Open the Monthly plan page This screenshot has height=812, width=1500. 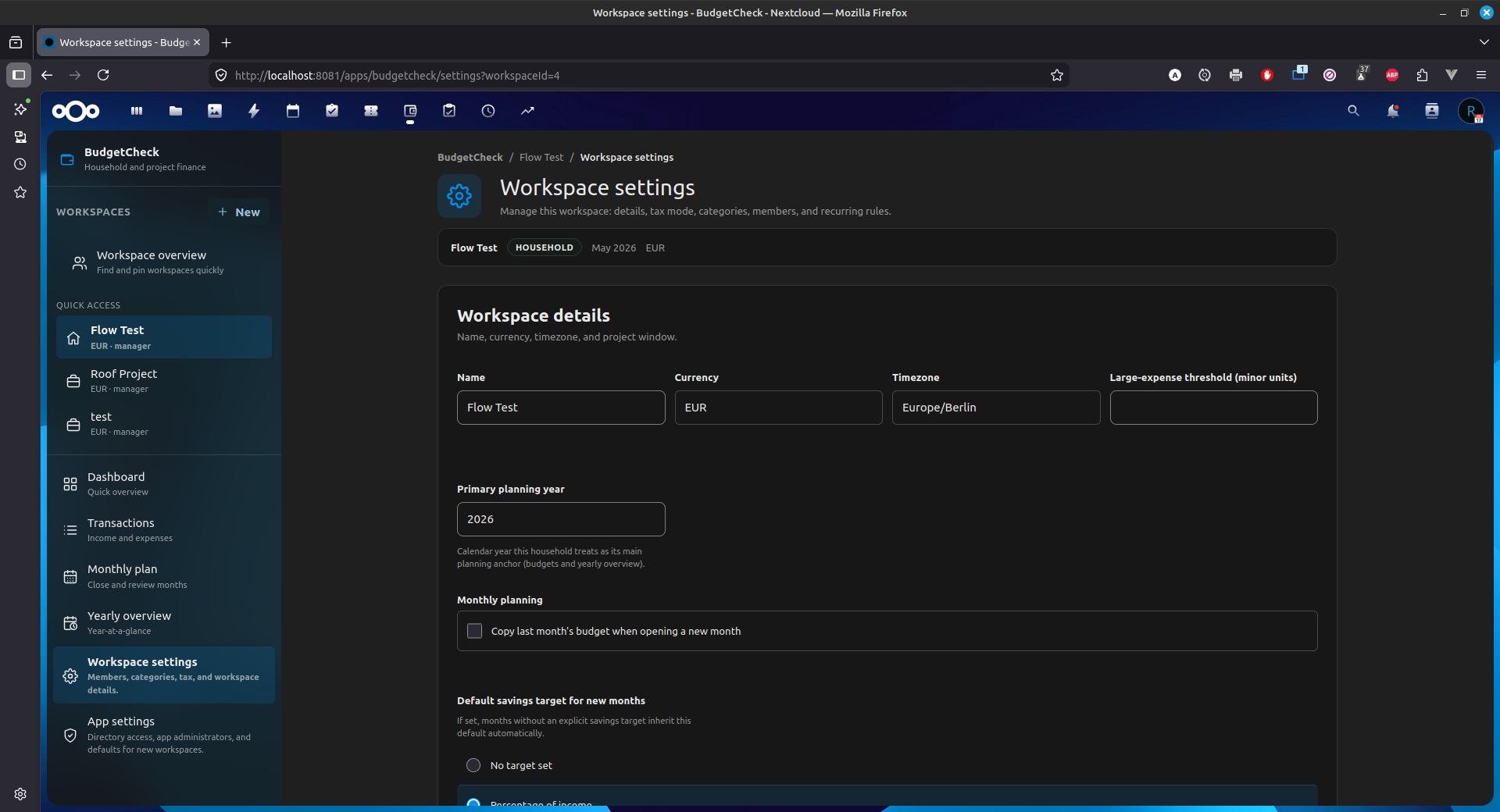click(x=164, y=576)
